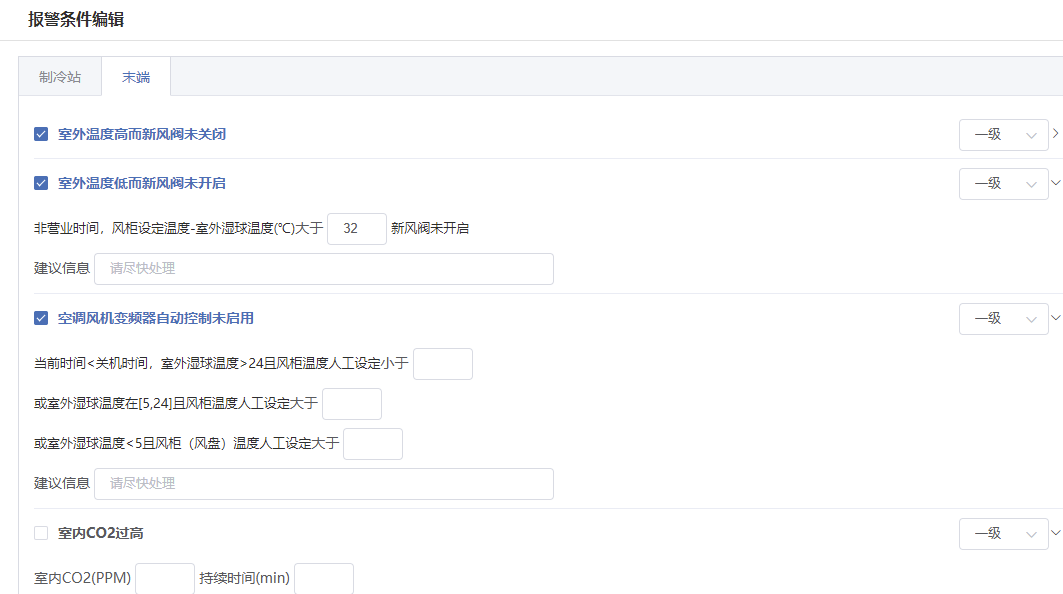Expand the 室外温度高而新风阀未关闭 section arrow
The height and width of the screenshot is (594, 1063).
pyautogui.click(x=1056, y=134)
